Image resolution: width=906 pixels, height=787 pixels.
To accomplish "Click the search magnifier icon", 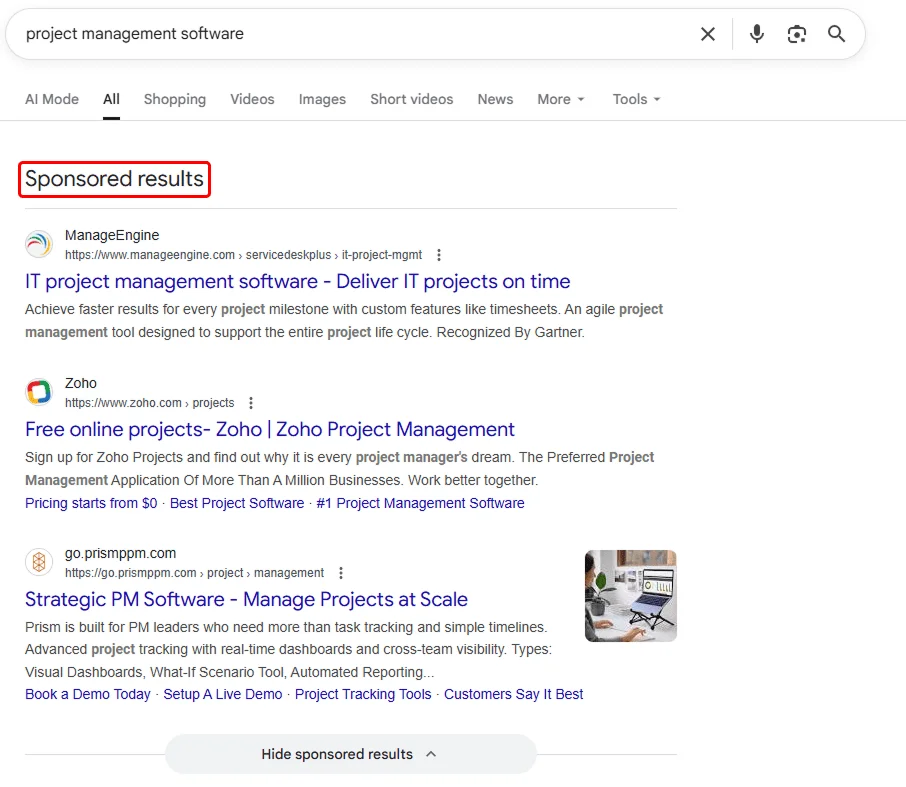I will pos(837,33).
